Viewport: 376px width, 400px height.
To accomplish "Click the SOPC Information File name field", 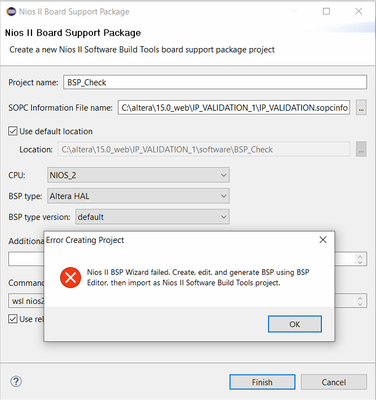I will point(234,108).
